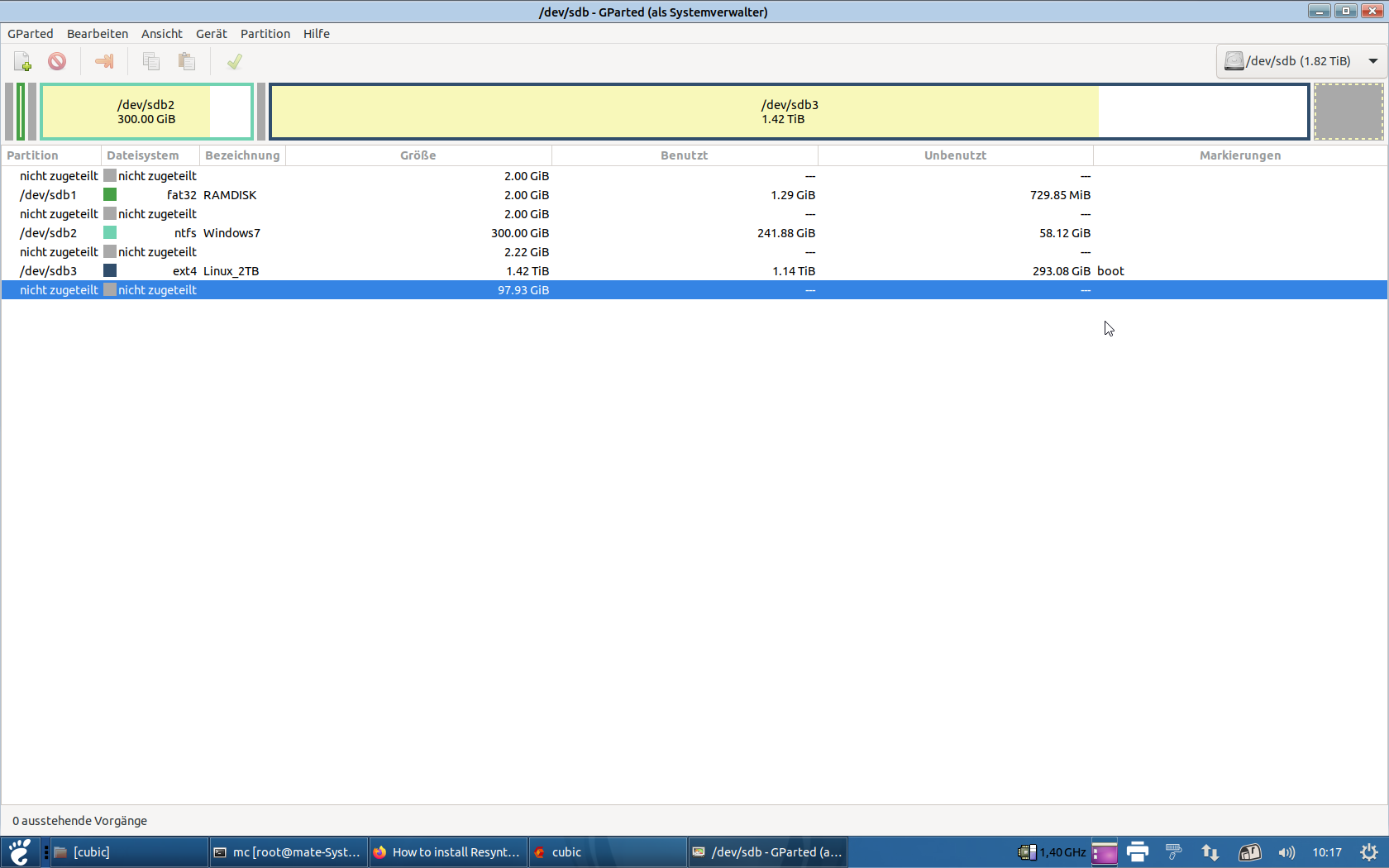Sort by Größe column header
The width and height of the screenshot is (1389, 868).
click(x=418, y=155)
